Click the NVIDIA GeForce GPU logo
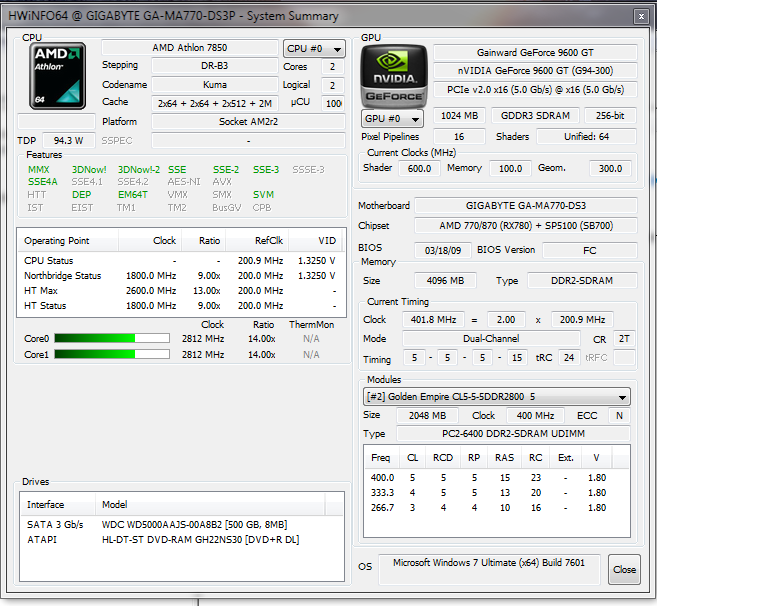 (394, 76)
